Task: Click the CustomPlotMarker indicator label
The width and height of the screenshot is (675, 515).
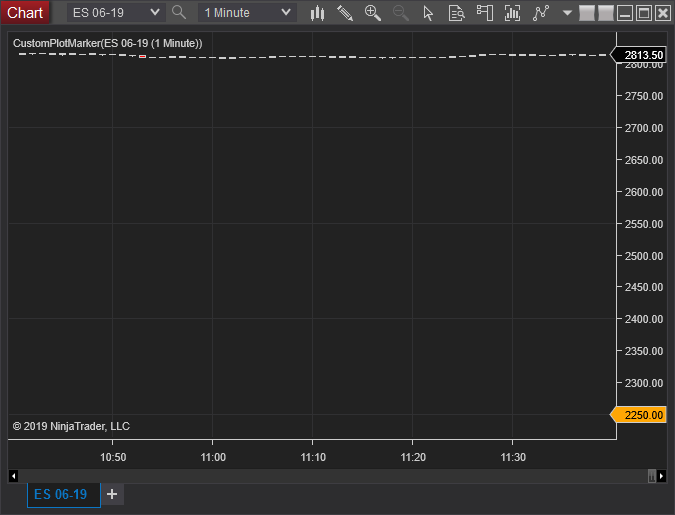Action: (108, 43)
